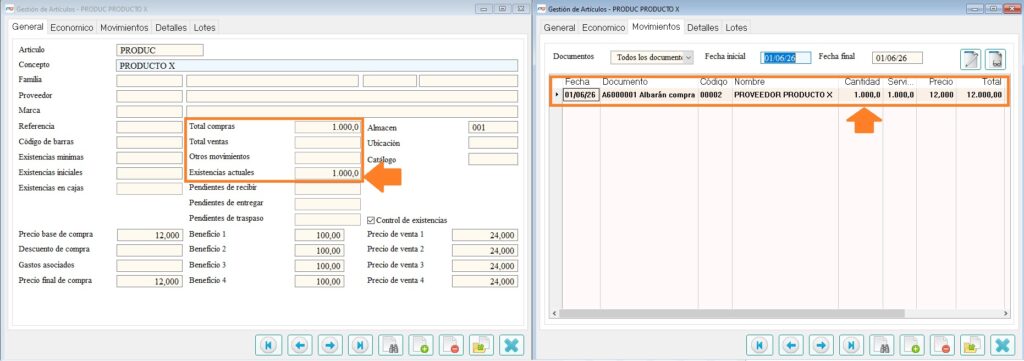
Task: Click the Total compras value field
Action: tap(328, 127)
